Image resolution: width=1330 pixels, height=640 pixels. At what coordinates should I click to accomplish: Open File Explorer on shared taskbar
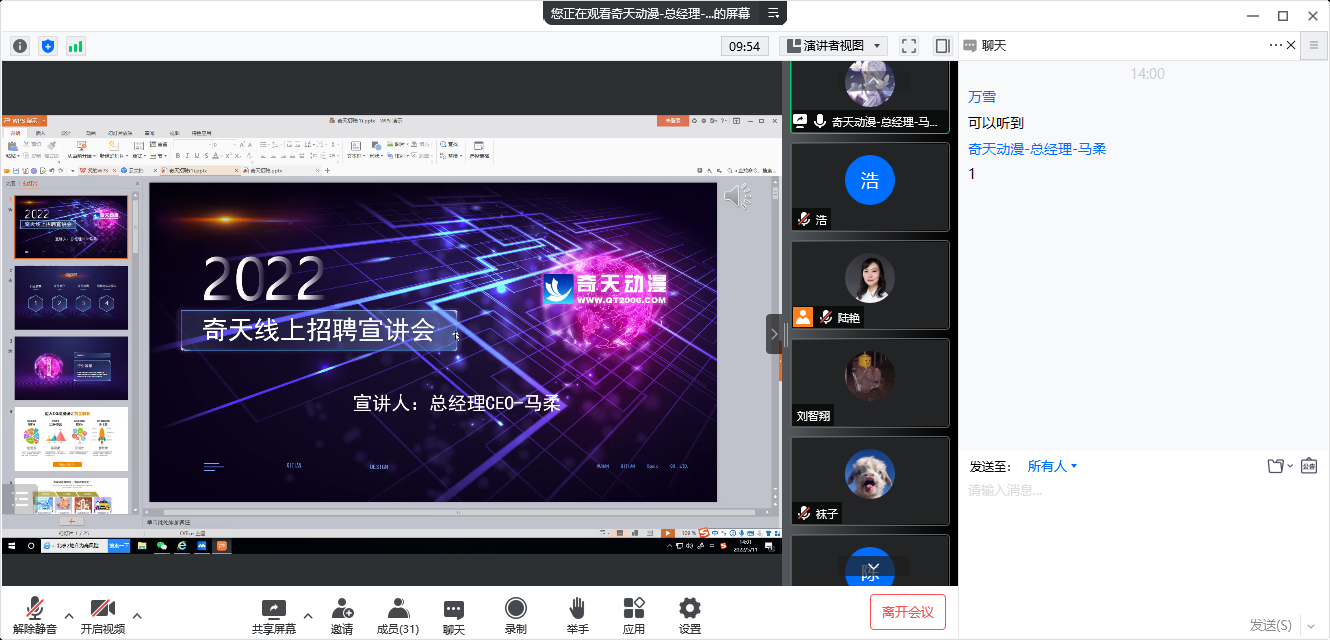coord(142,546)
